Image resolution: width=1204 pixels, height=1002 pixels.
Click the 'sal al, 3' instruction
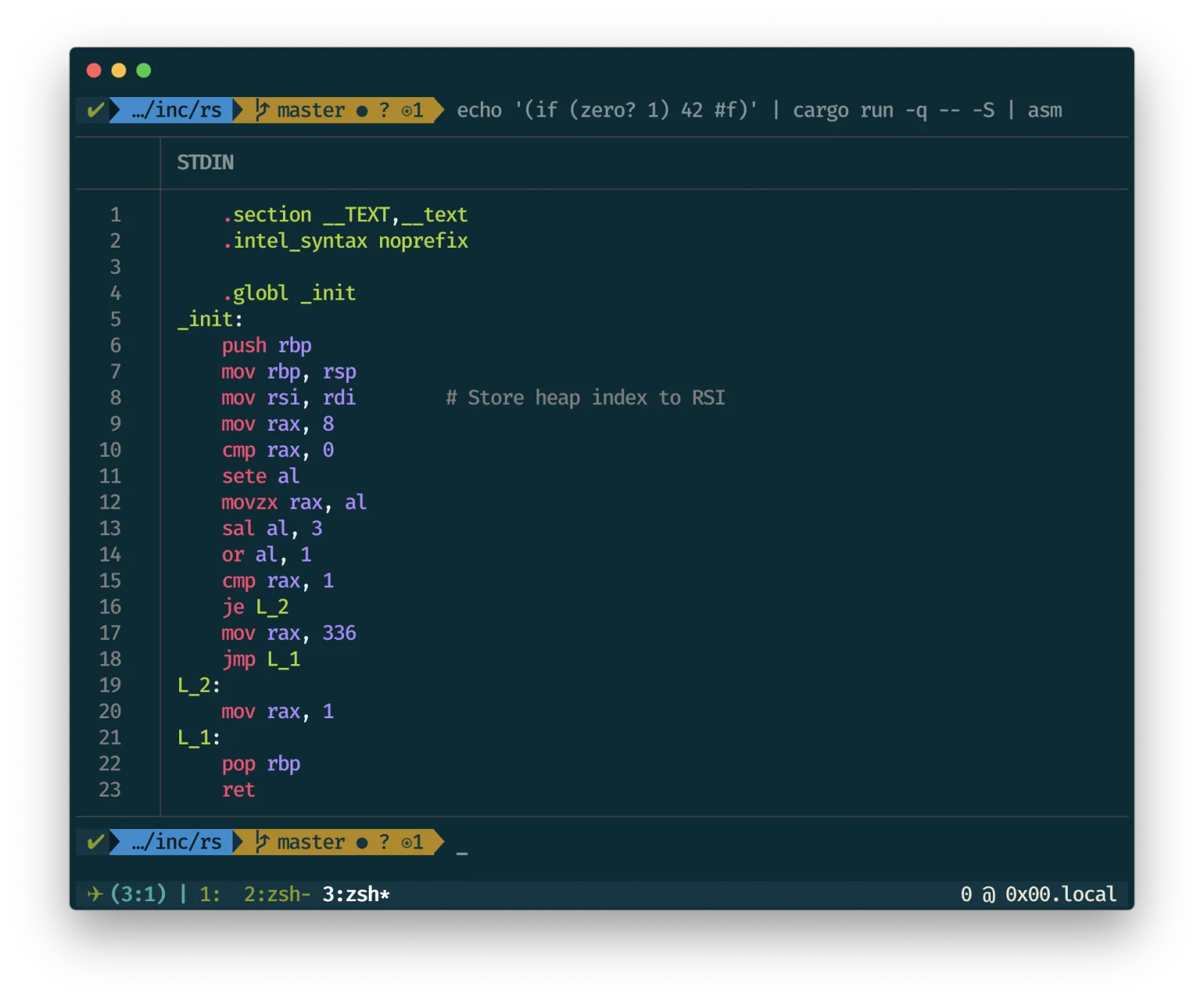[x=272, y=528]
